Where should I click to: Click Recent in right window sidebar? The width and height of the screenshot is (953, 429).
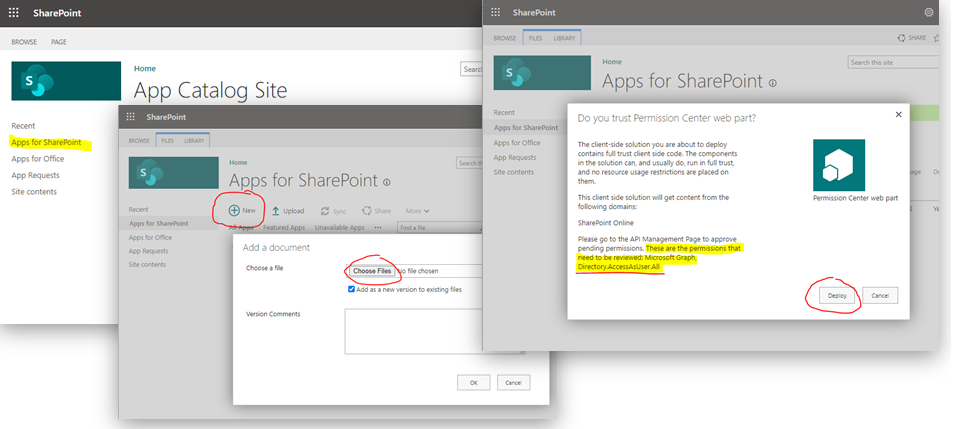tap(504, 112)
